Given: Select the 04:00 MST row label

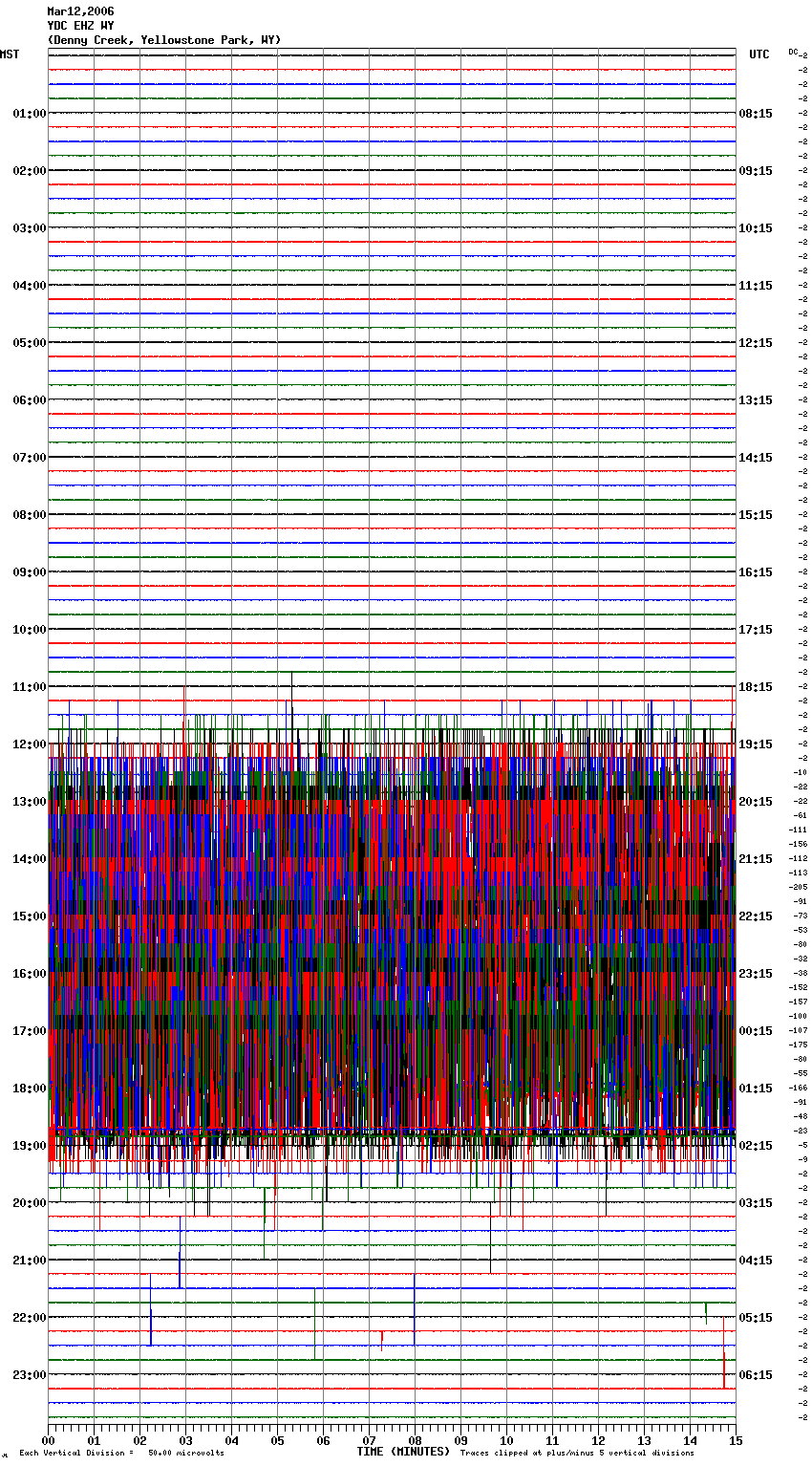Looking at the screenshot, I should (29, 286).
